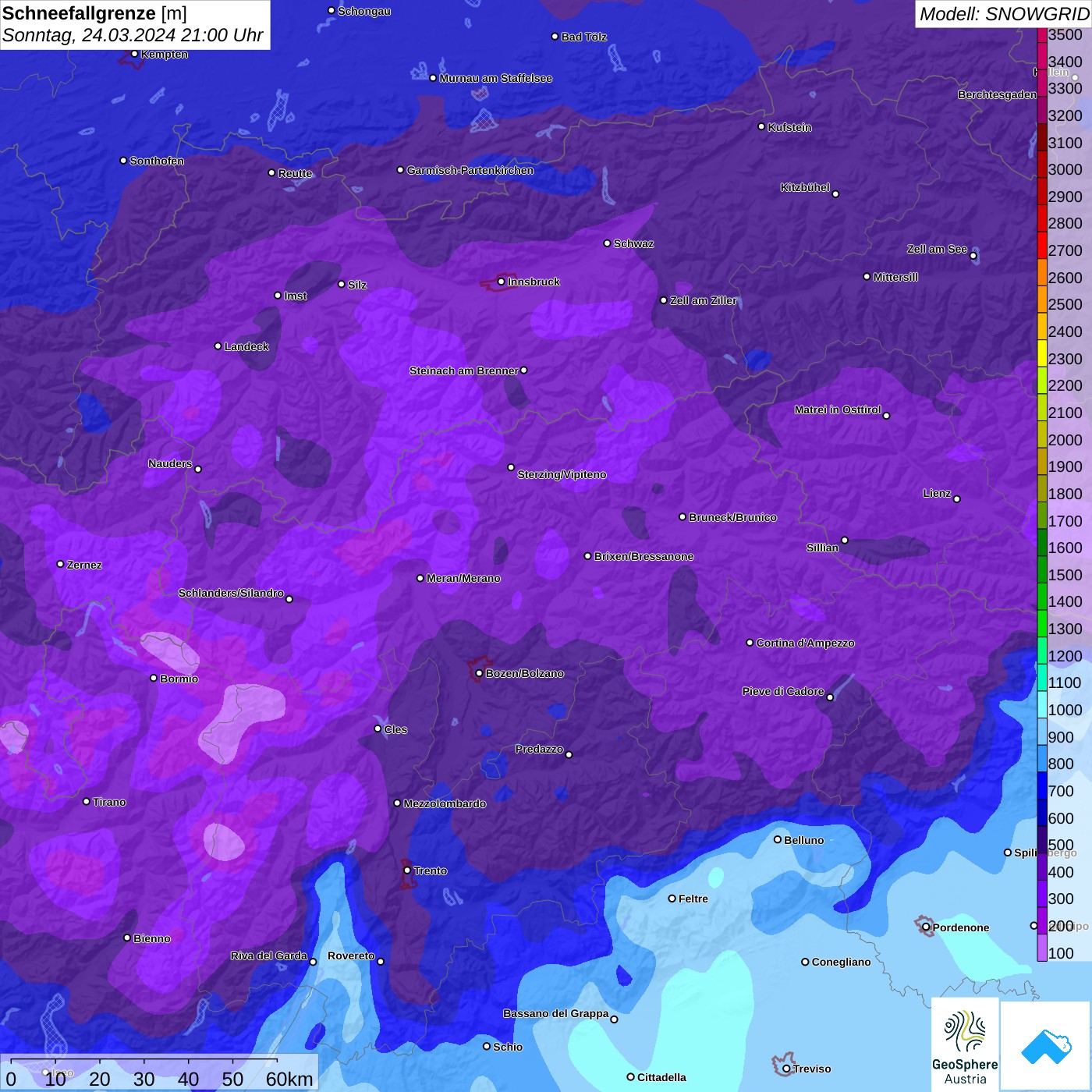Click the date Sonntag, 24.03.2024 21:00 Uhr

click(133, 36)
